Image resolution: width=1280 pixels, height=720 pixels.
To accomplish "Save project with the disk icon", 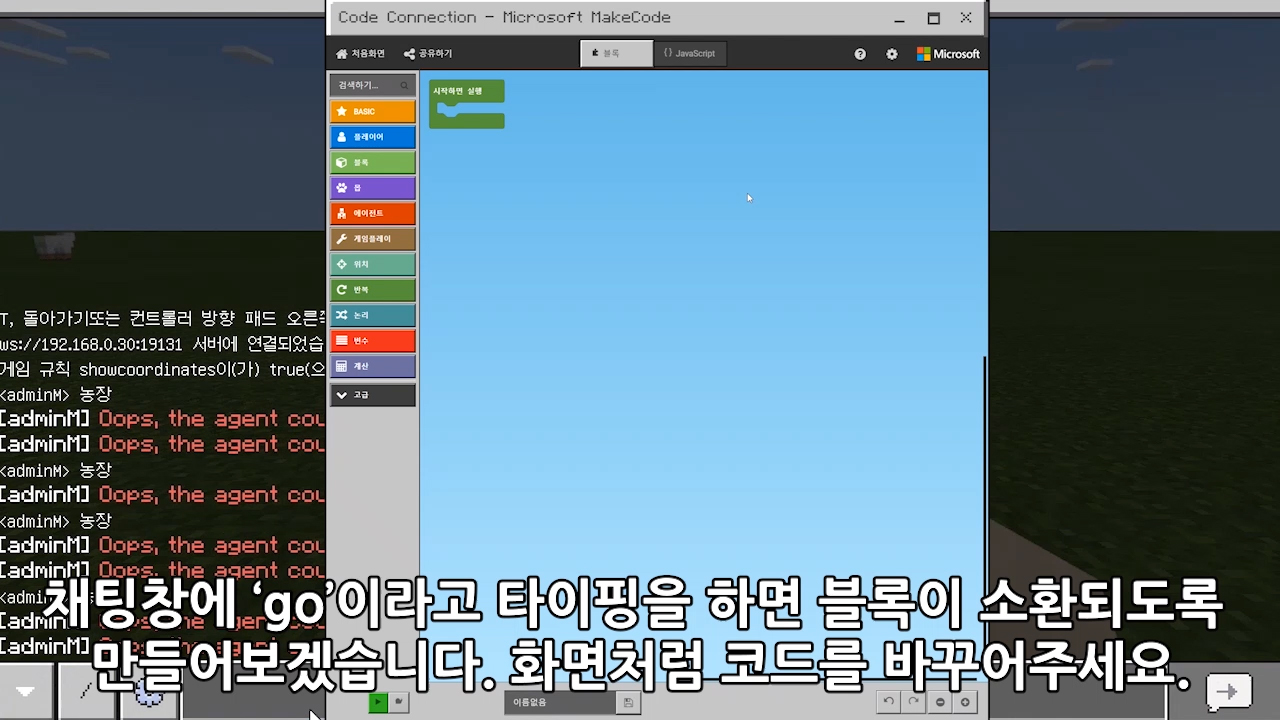I will 628,703.
